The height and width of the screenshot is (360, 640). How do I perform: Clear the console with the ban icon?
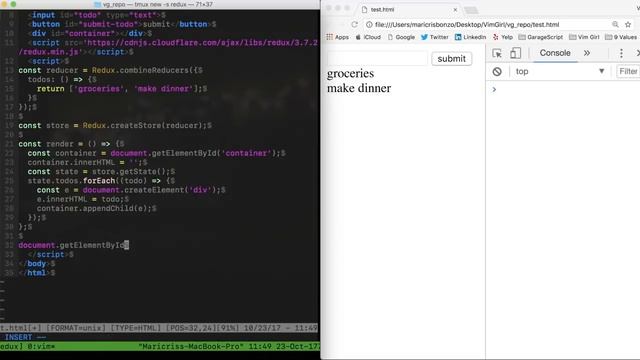(497, 71)
